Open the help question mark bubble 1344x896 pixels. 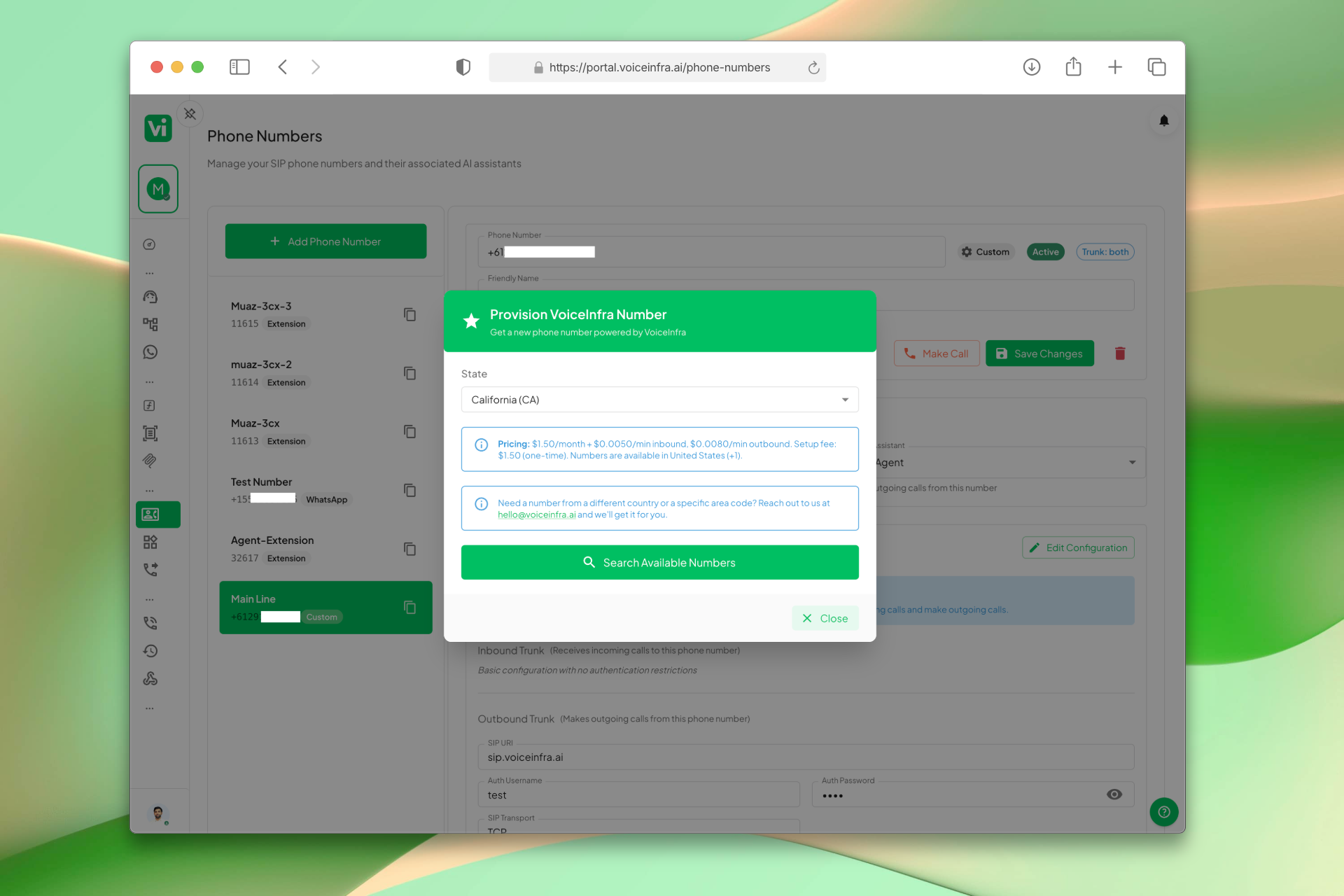pos(1164,812)
